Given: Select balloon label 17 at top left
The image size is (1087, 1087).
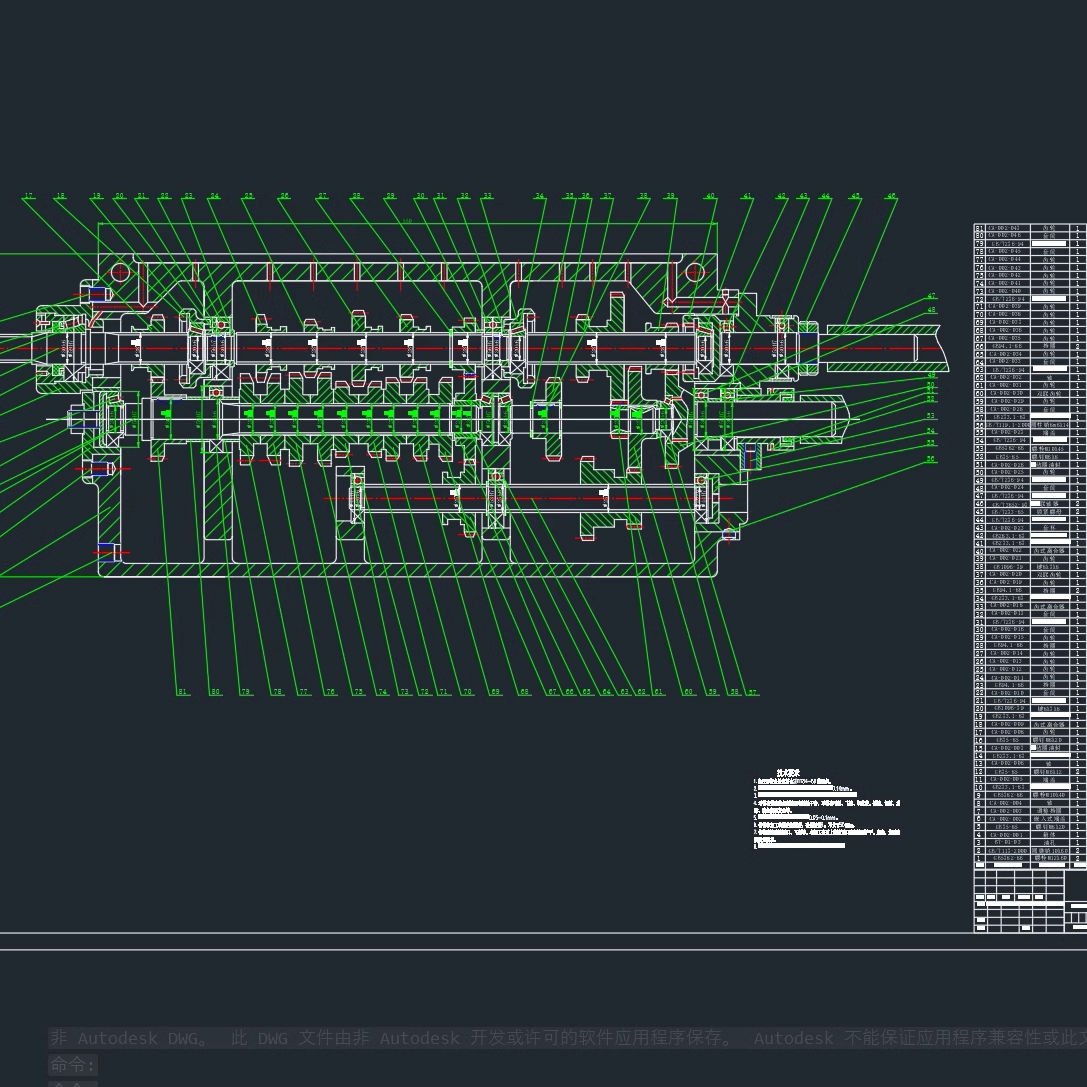Looking at the screenshot, I should tap(30, 196).
